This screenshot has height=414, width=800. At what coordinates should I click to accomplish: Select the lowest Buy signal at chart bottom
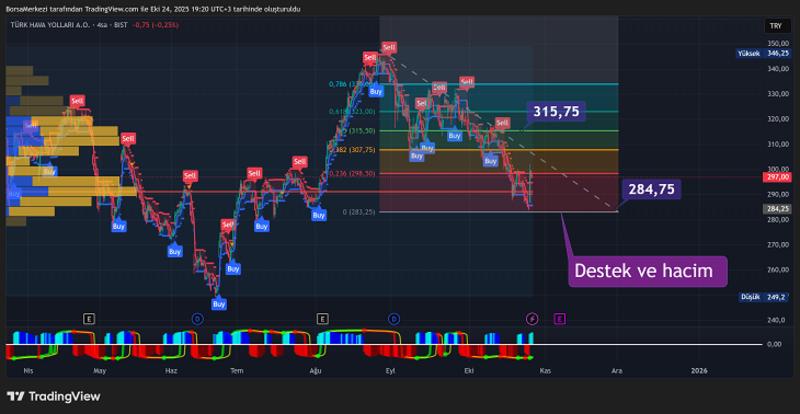218,303
